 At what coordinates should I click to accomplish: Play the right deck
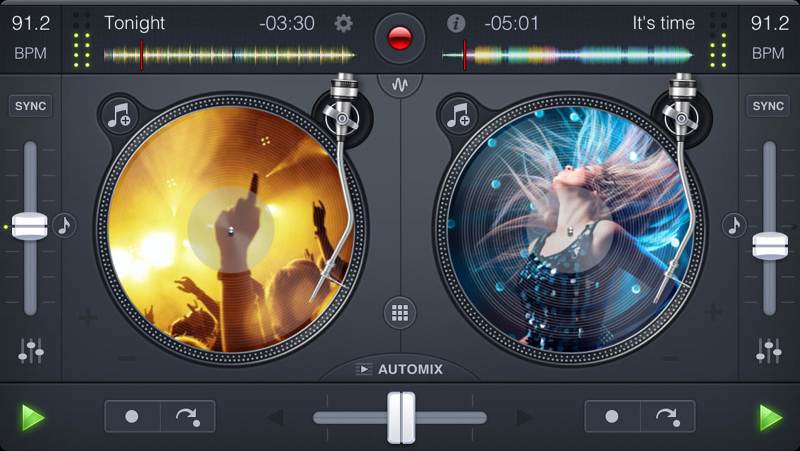[x=770, y=418]
